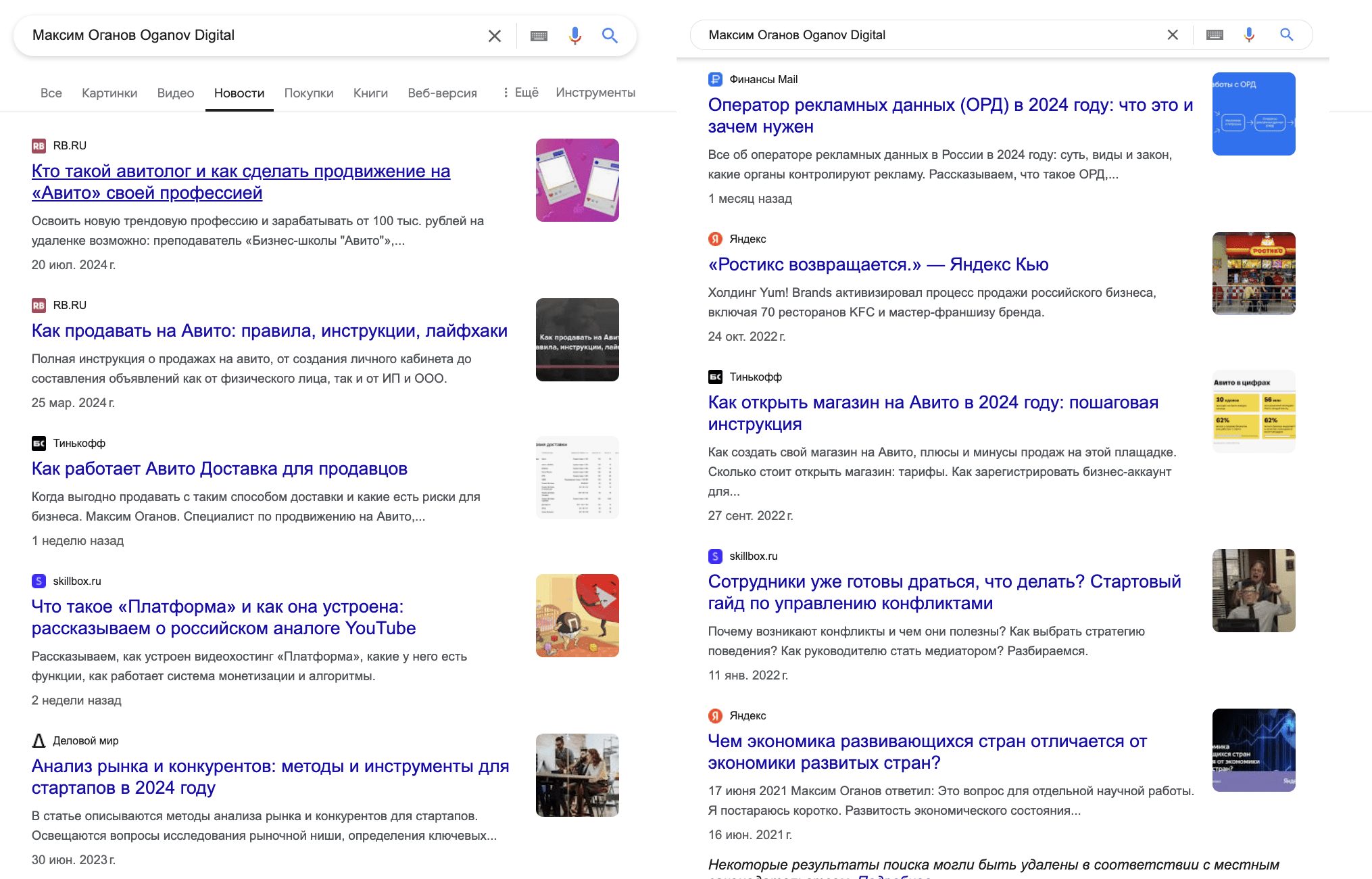Click the left blue magnifier search icon
This screenshot has width=1372, height=879.
coord(610,36)
